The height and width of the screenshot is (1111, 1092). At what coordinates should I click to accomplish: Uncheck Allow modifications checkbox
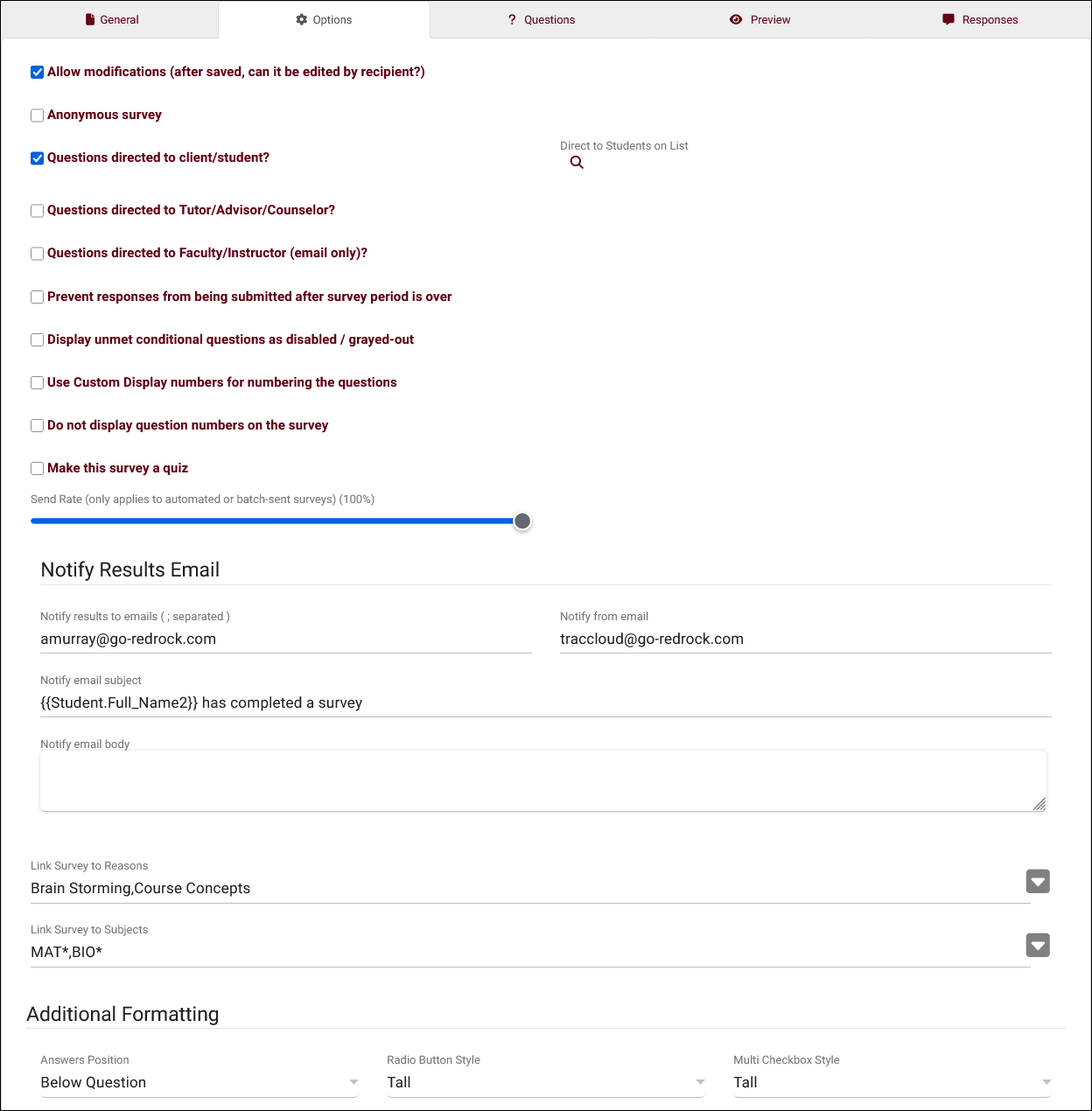[x=37, y=73]
